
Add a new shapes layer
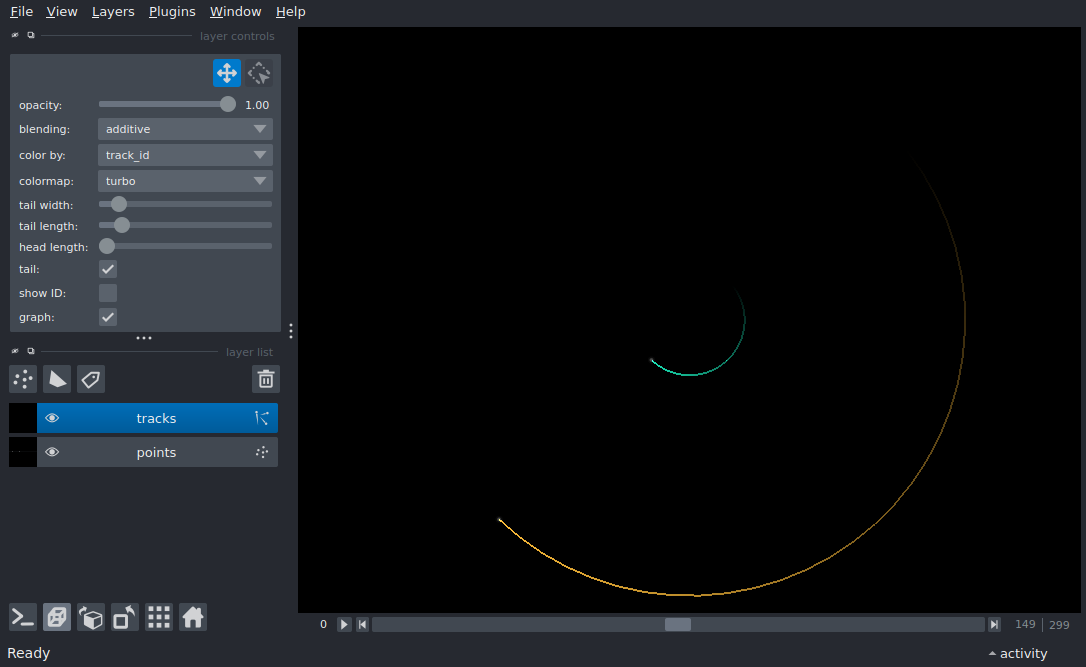pos(57,379)
